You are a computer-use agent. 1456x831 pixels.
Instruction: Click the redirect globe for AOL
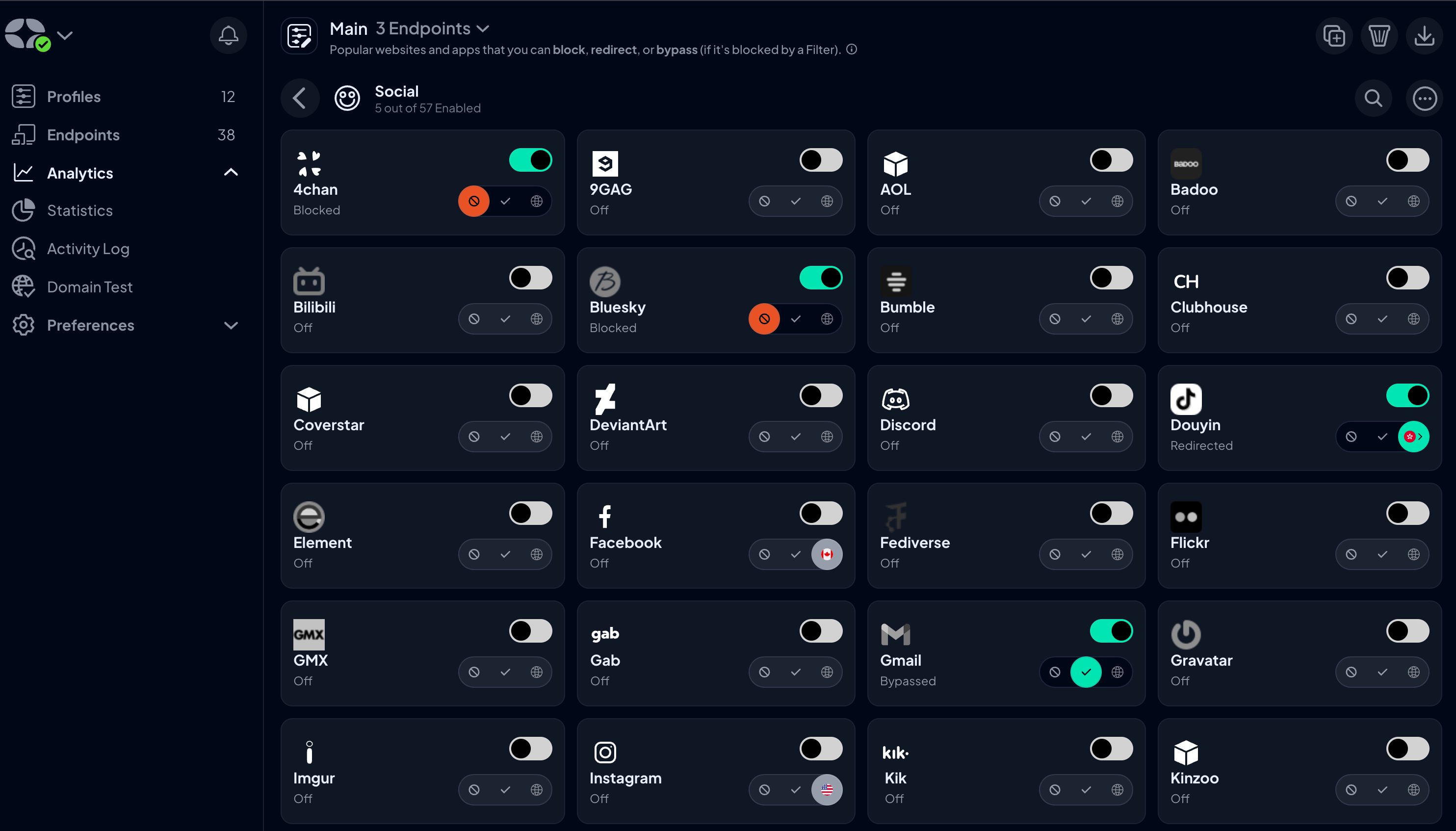1117,201
